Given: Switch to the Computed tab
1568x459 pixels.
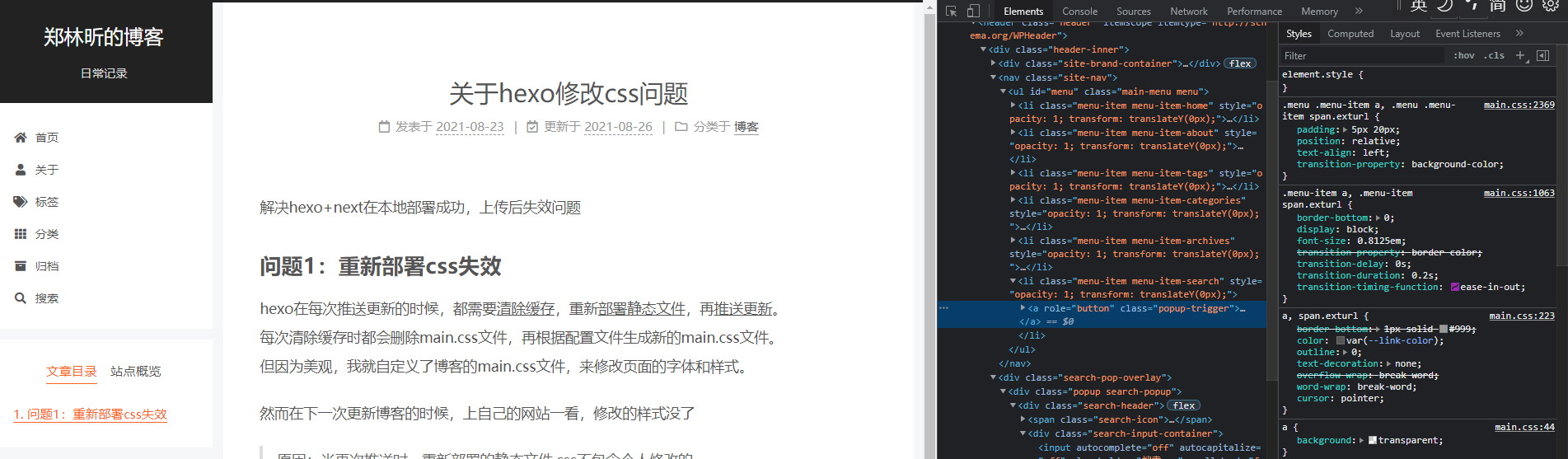Looking at the screenshot, I should point(1350,34).
